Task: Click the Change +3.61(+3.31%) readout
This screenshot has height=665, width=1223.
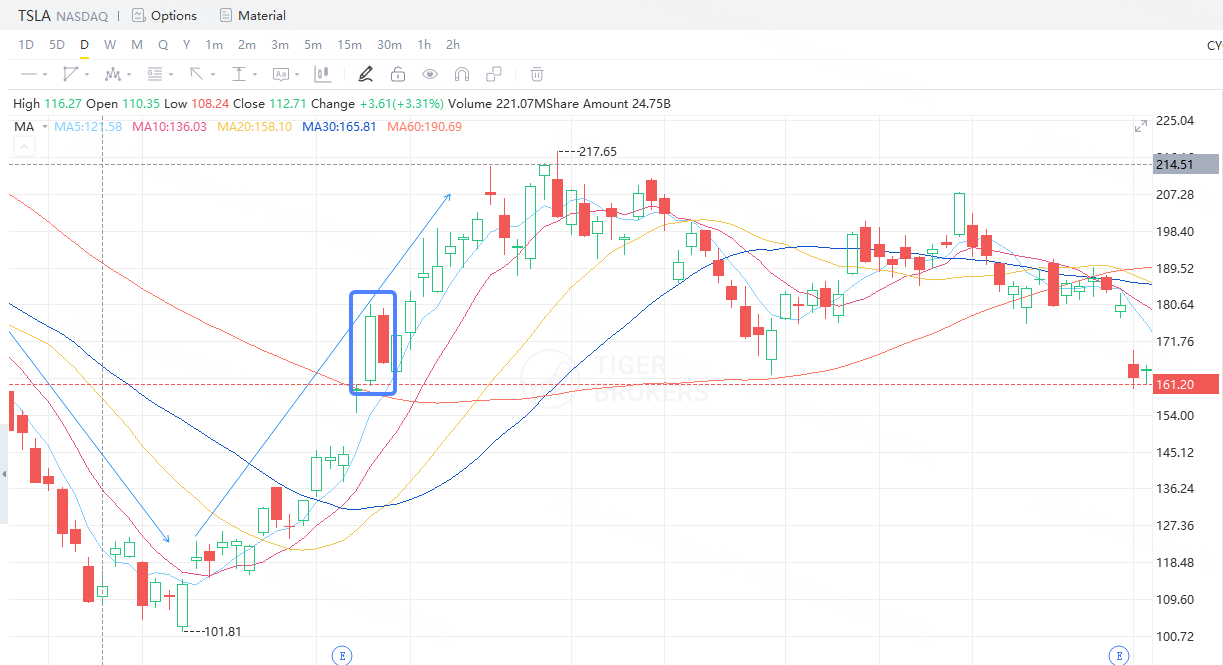Action: pyautogui.click(x=377, y=103)
